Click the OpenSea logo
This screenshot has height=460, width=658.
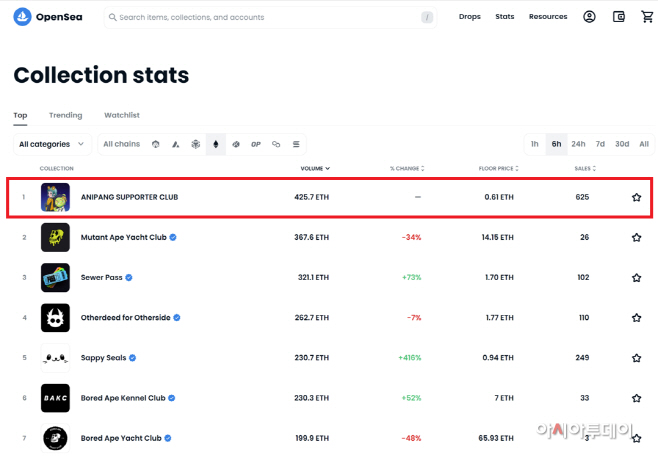click(x=48, y=17)
